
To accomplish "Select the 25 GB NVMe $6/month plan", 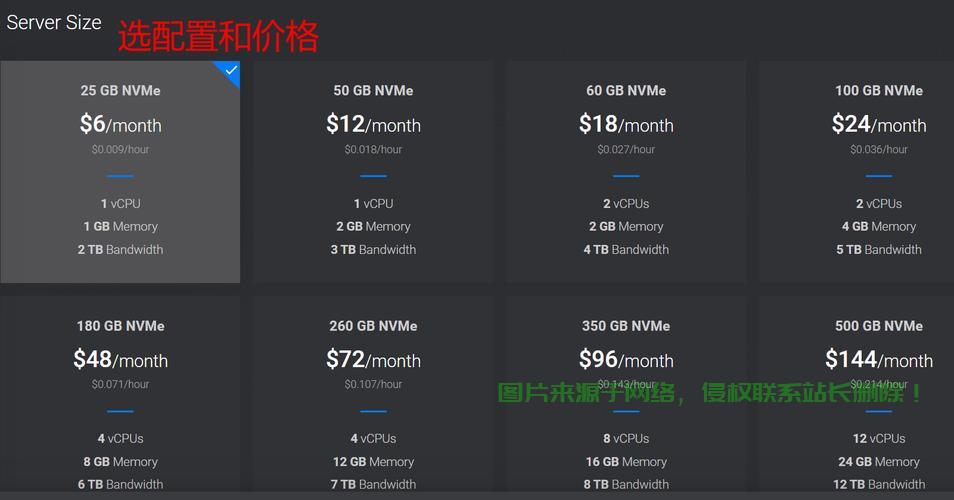I will click(x=120, y=124).
